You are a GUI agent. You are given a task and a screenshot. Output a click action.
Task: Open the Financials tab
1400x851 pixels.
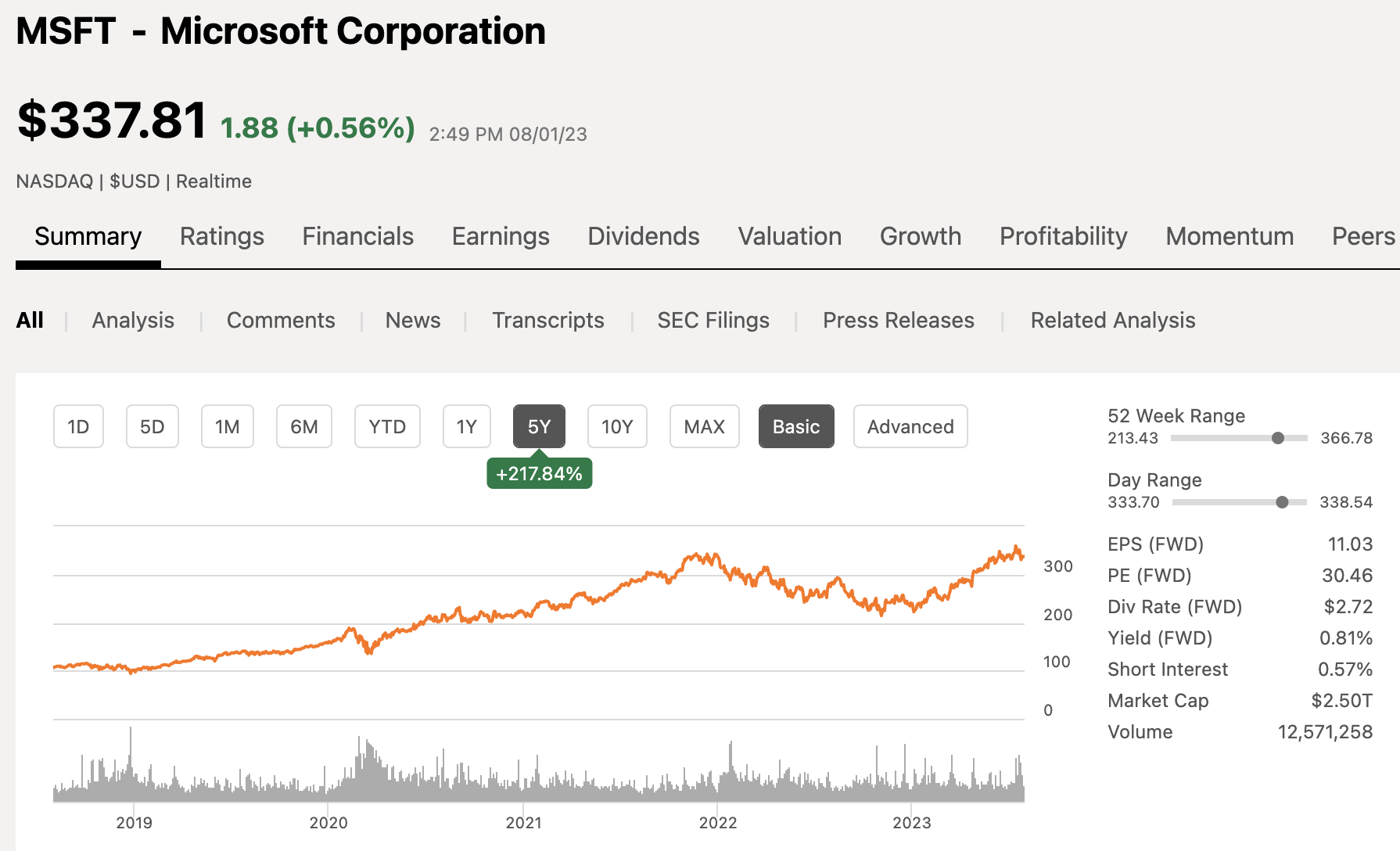pyautogui.click(x=358, y=236)
